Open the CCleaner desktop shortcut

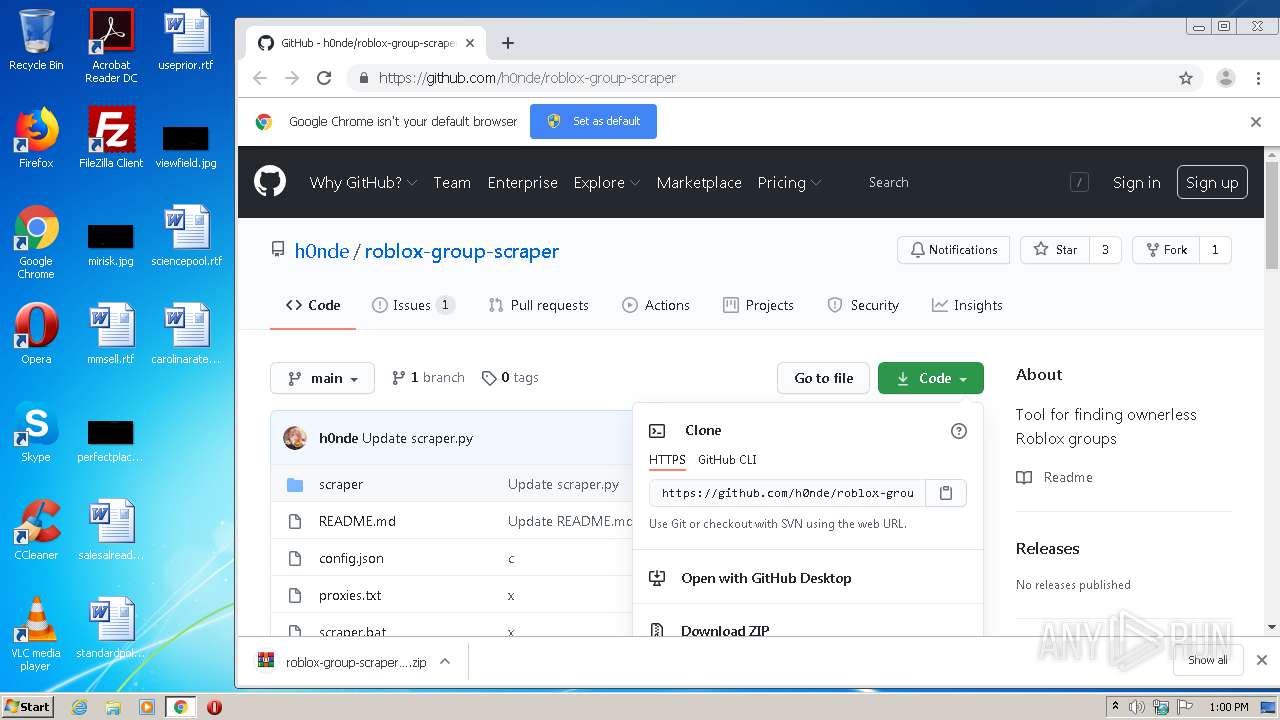tap(36, 530)
